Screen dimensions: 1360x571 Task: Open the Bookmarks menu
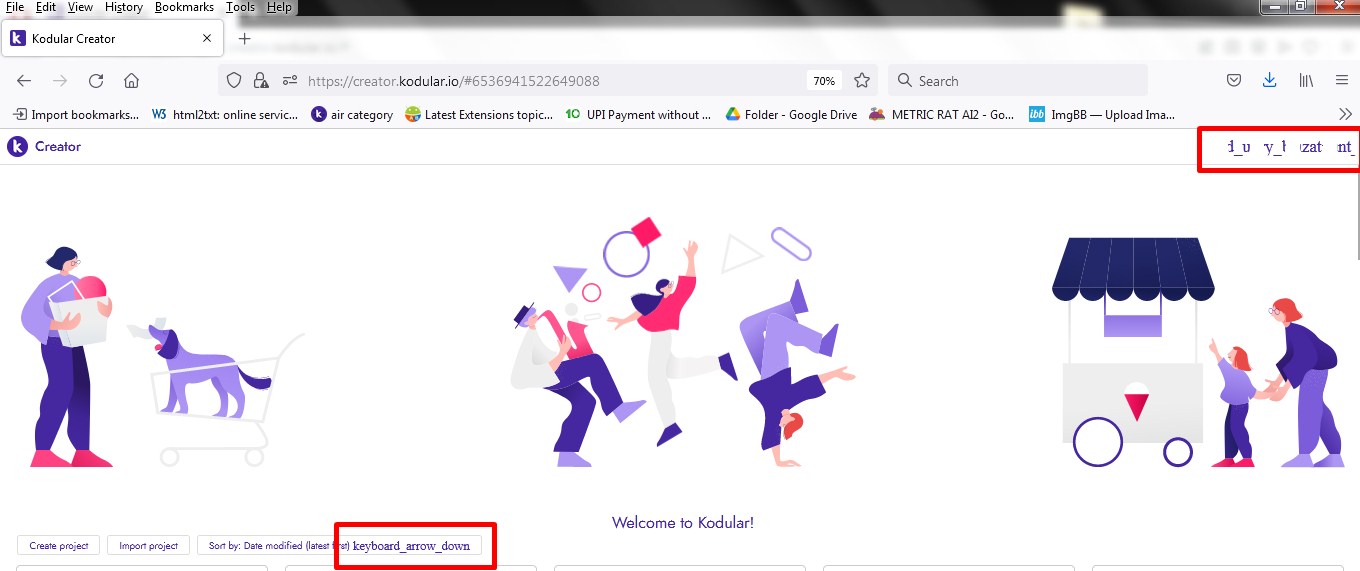184,7
